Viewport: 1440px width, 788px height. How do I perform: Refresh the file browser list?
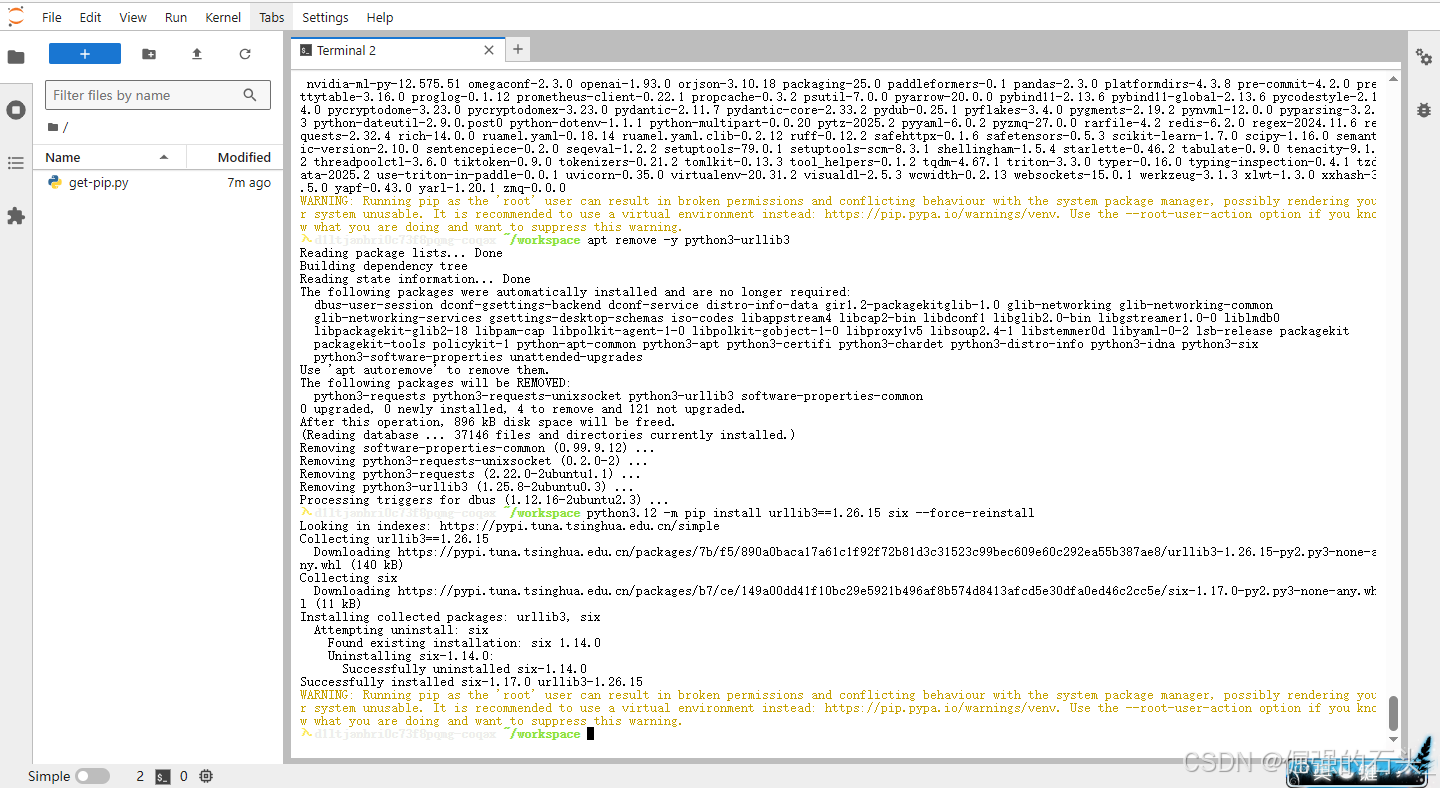tap(245, 54)
